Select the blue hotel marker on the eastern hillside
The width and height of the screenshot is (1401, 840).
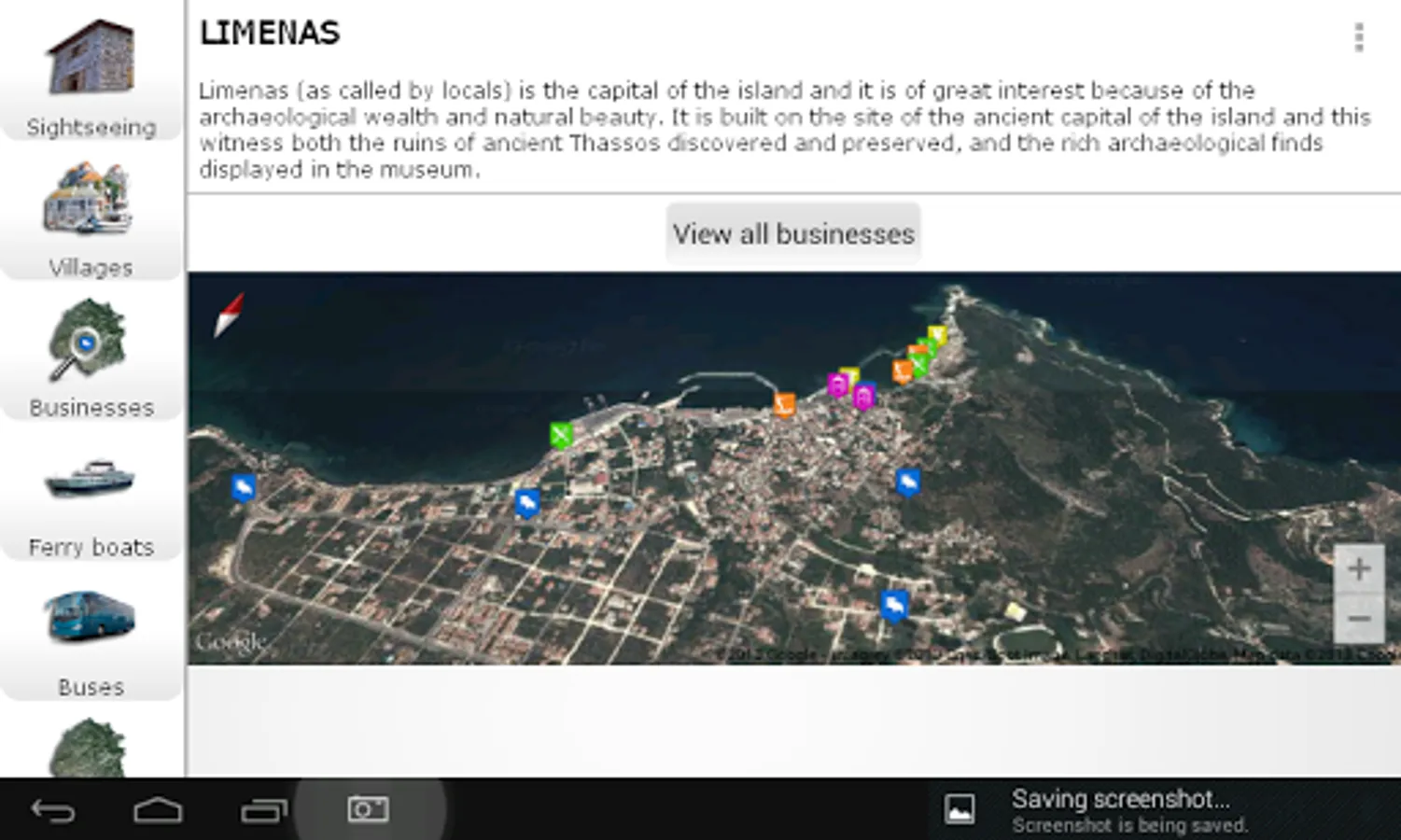point(908,483)
